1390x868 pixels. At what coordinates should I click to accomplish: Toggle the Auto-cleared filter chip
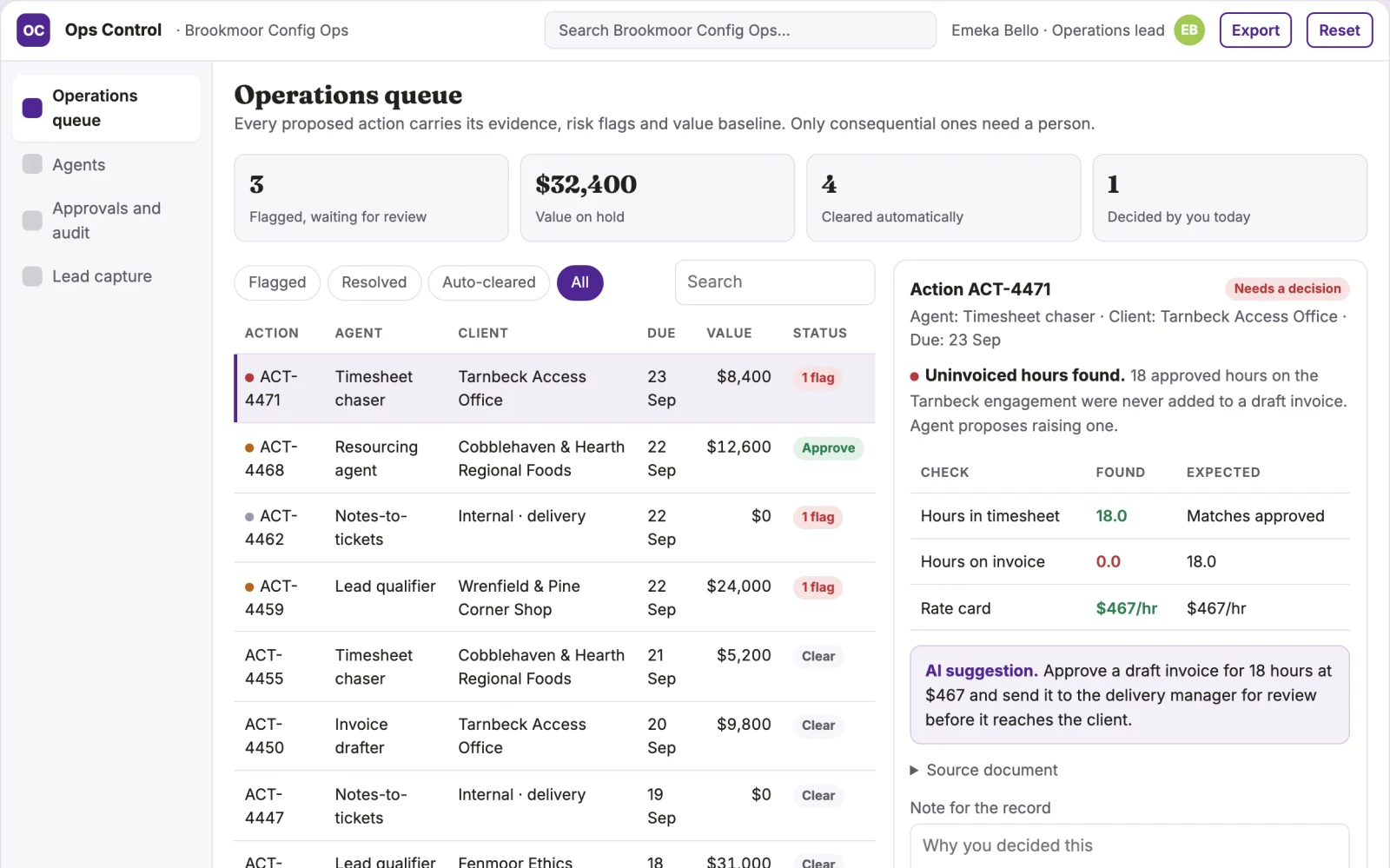488,282
